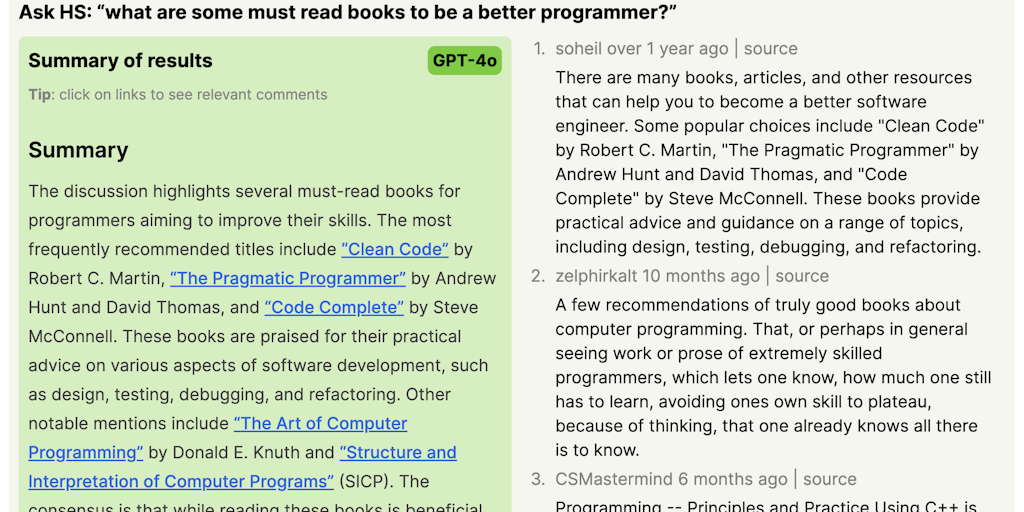Click the "Summary" section heading

(x=78, y=150)
